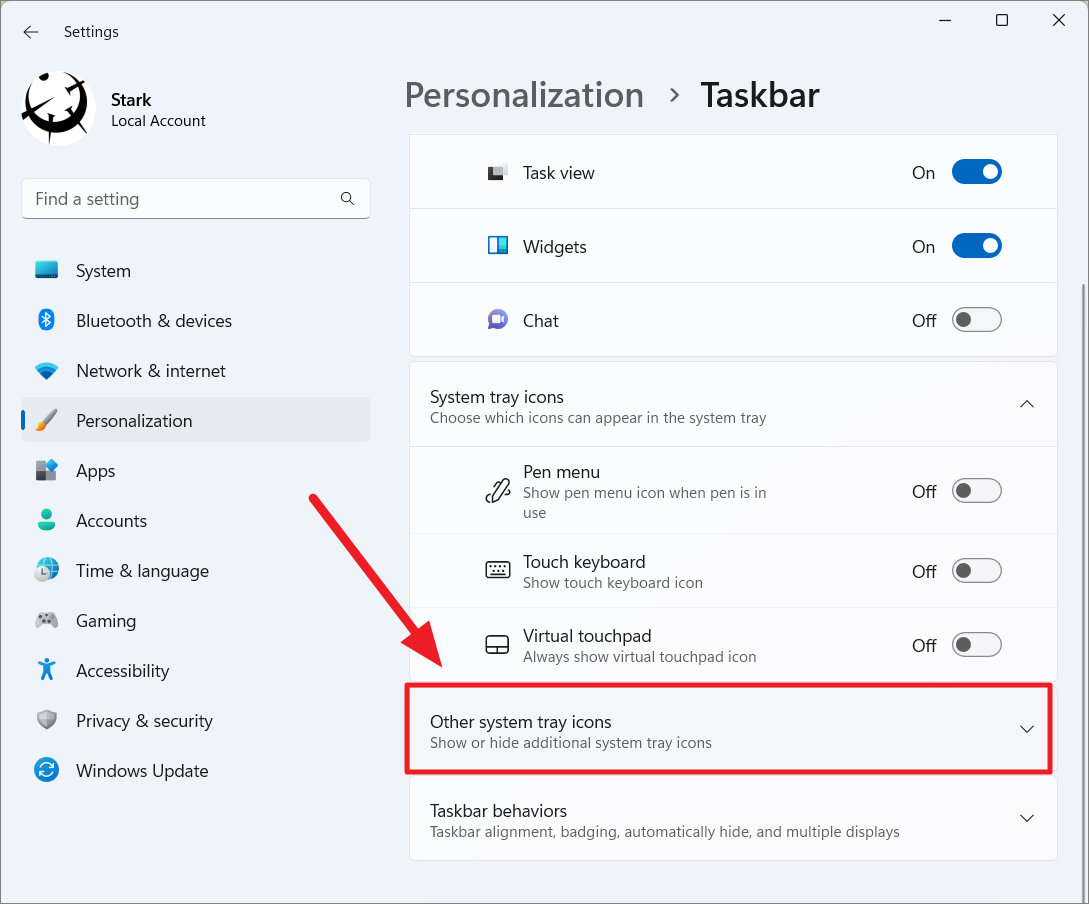Viewport: 1089px width, 904px height.
Task: Select Time & language in sidebar
Action: (x=142, y=571)
